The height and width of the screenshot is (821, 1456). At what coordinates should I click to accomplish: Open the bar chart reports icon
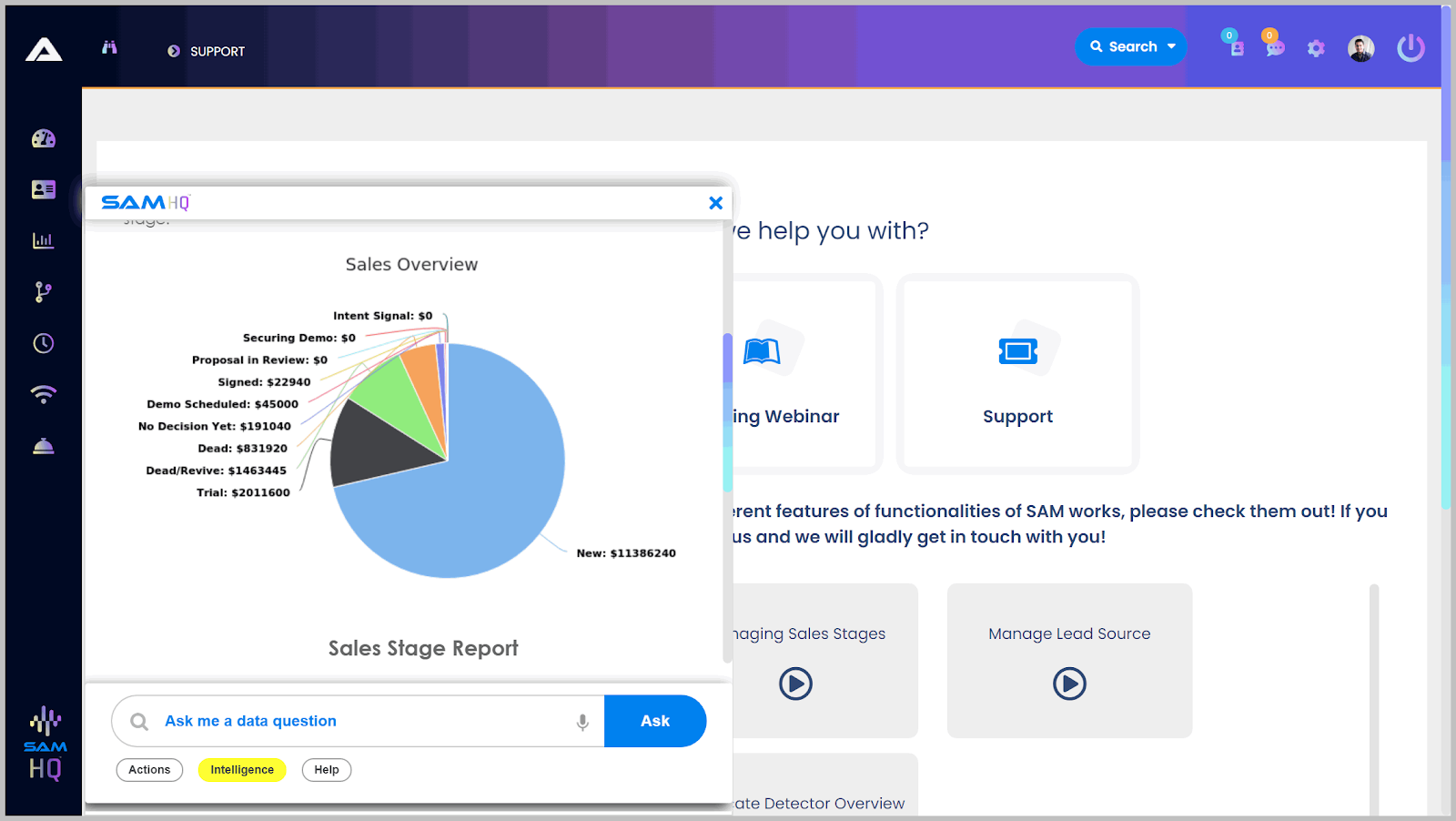pyautogui.click(x=44, y=241)
